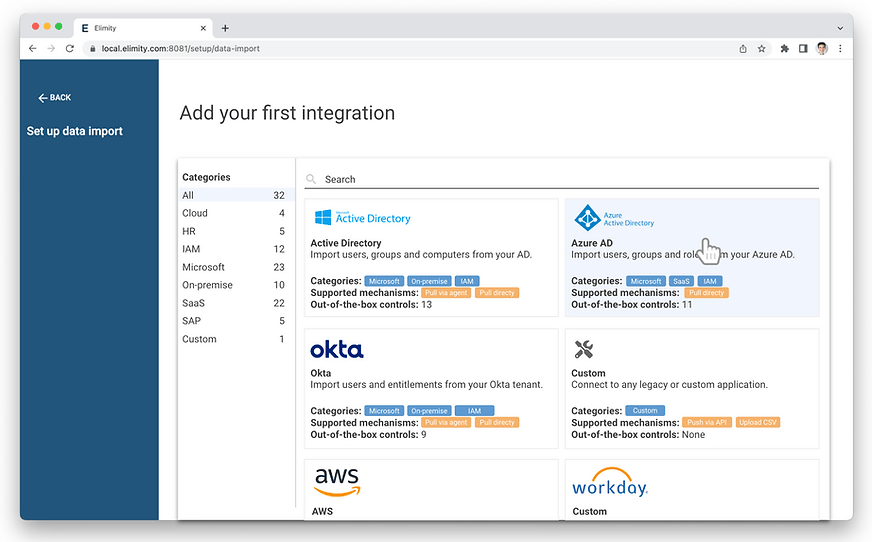Filter by On-premise category

click(x=234, y=285)
